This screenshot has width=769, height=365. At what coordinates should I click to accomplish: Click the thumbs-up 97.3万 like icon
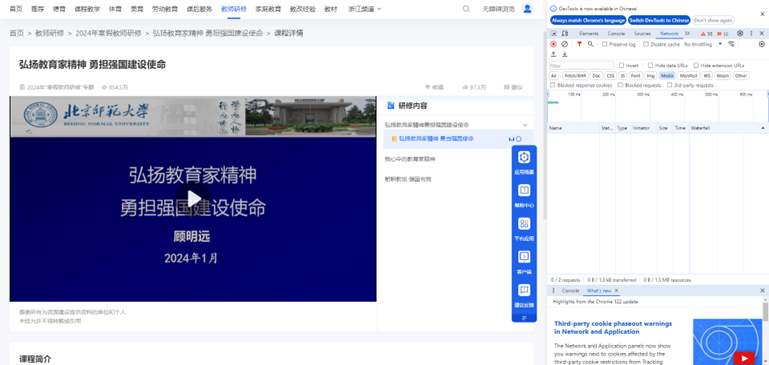coord(465,87)
